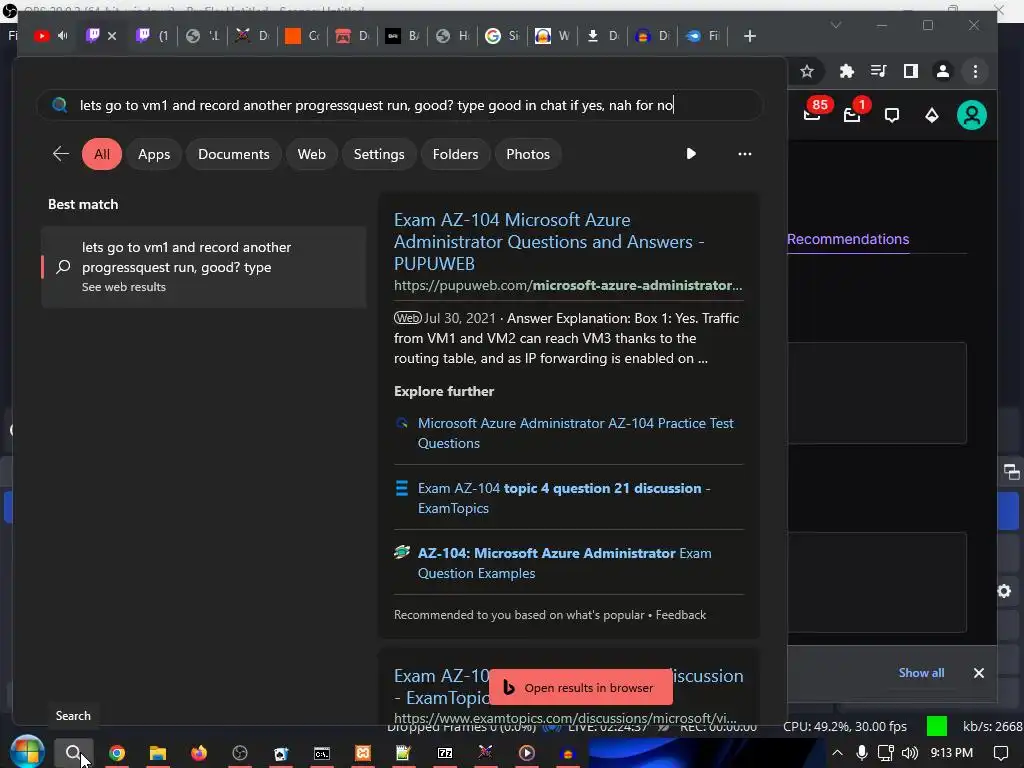
Task: Switch to the Settings filter
Action: [x=379, y=154]
